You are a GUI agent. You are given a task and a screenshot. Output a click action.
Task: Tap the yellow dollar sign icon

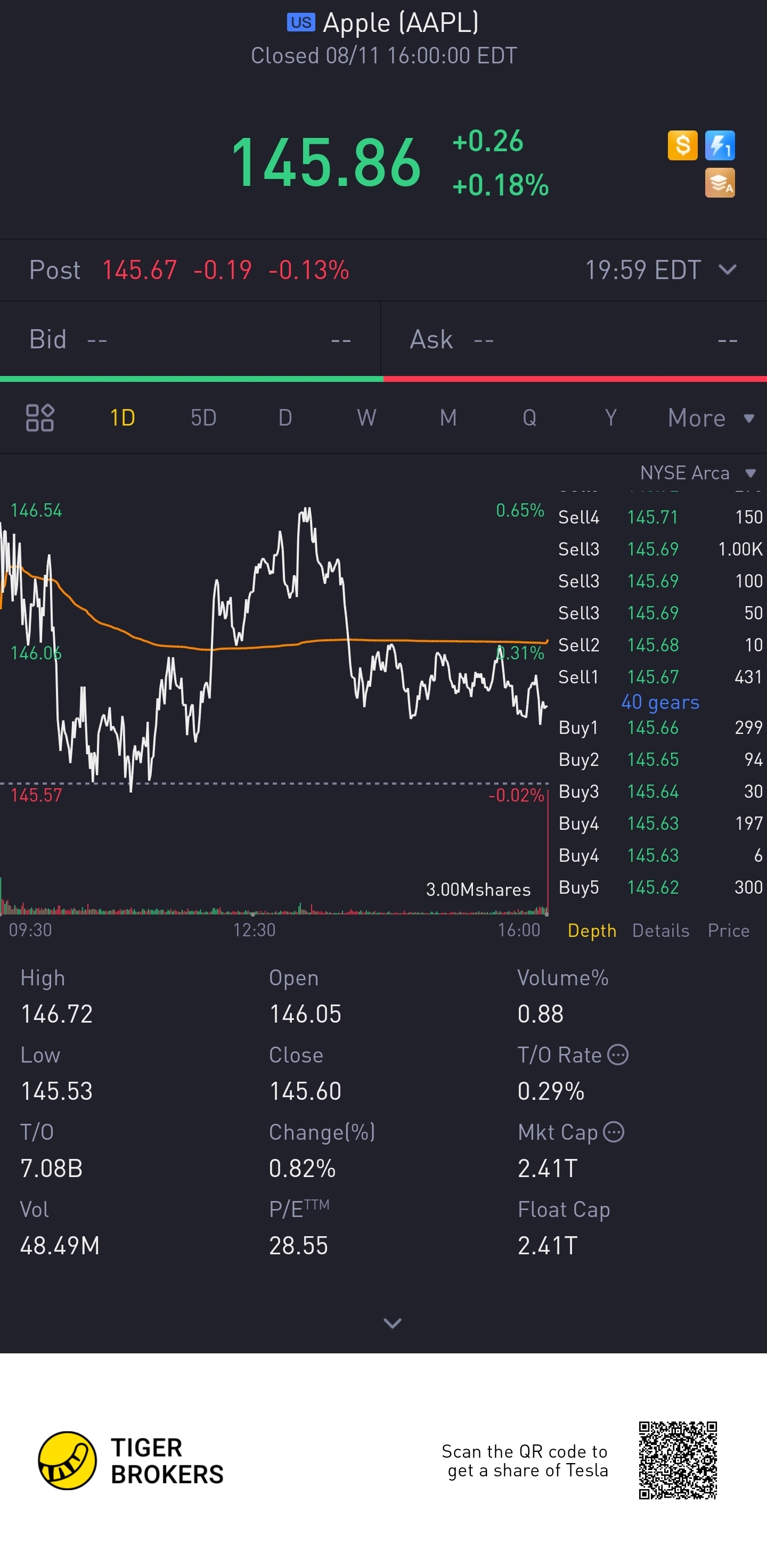(682, 145)
